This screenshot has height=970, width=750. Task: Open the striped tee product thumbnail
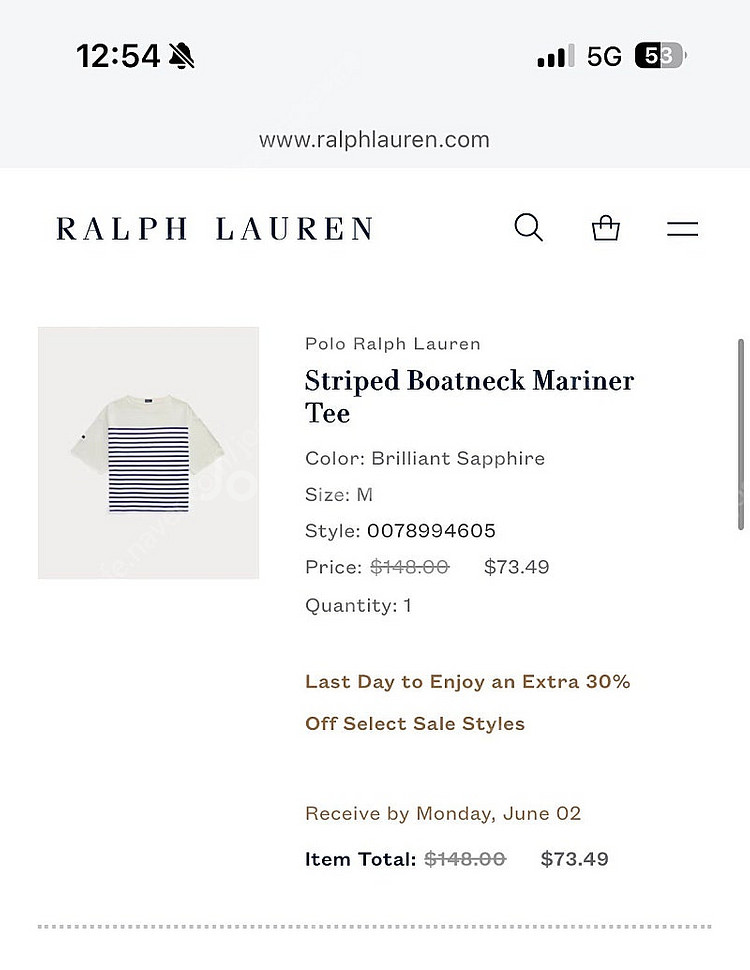point(149,453)
